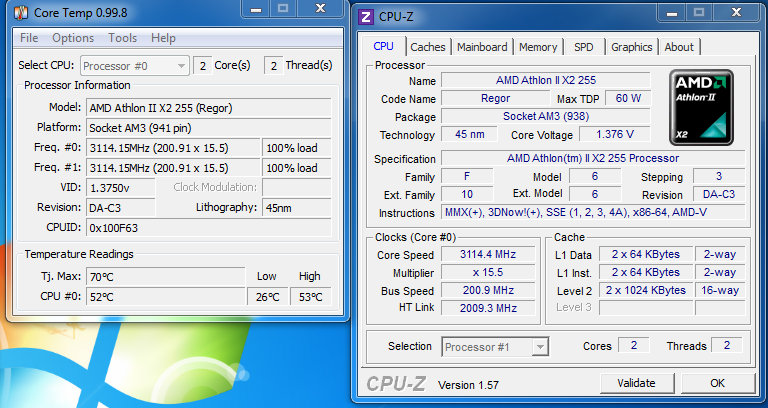Screen dimensions: 768x408
Task: Click the cores count box in Core Temp
Action: (203, 66)
